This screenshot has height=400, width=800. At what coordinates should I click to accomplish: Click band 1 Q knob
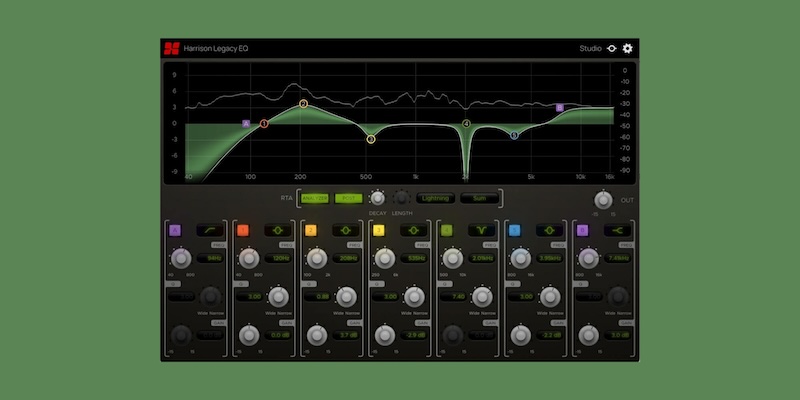coord(278,296)
